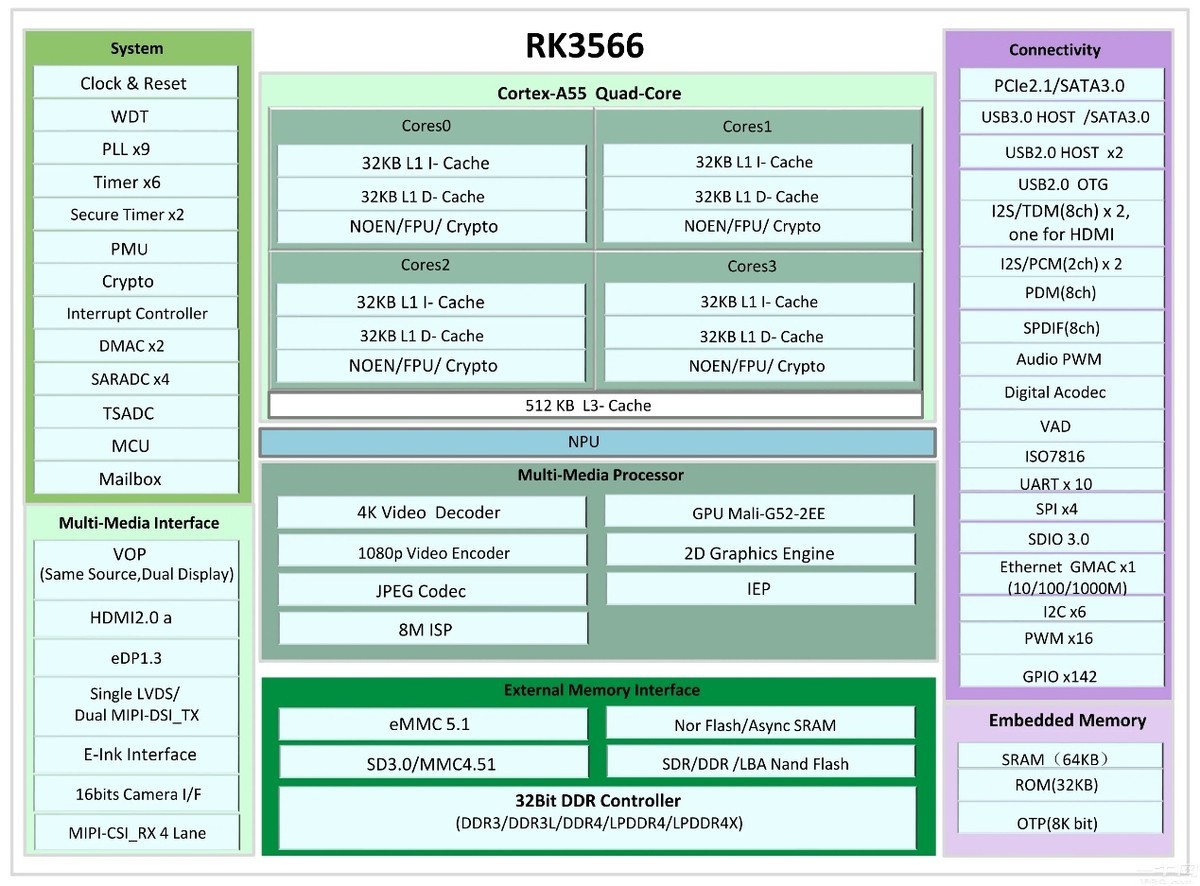Click the TSADC block
This screenshot has height=886, width=1200.
[x=135, y=413]
